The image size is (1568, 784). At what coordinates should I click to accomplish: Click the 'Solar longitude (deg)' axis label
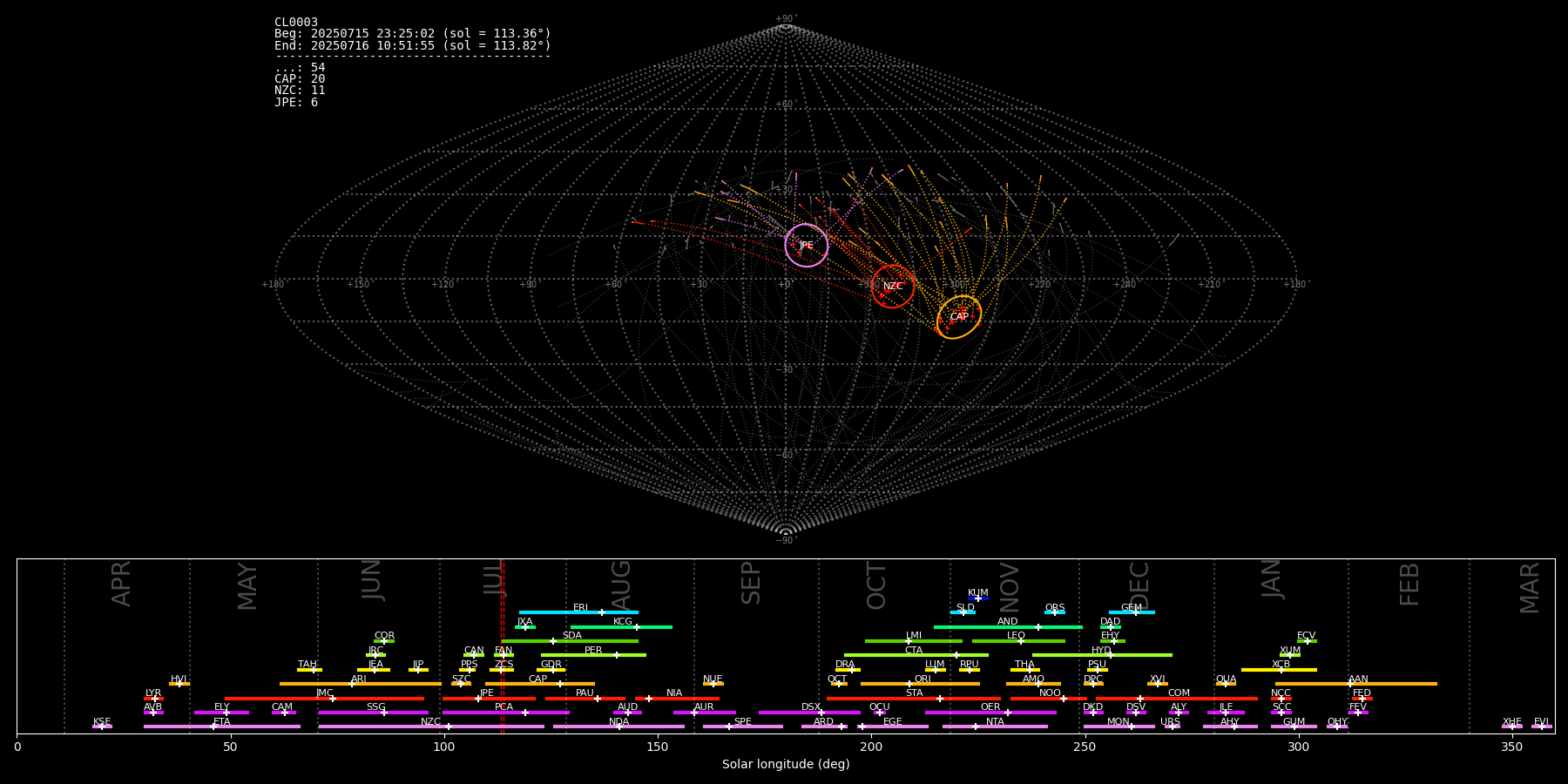(x=786, y=764)
